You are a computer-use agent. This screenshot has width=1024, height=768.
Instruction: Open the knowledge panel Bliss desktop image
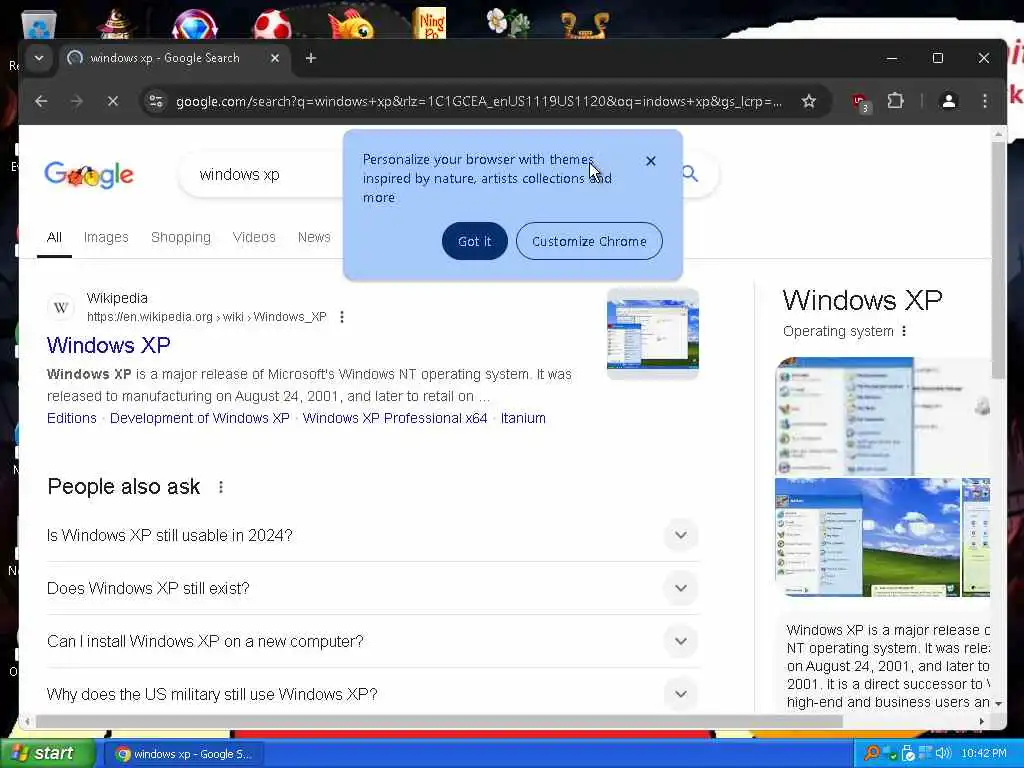[867, 537]
